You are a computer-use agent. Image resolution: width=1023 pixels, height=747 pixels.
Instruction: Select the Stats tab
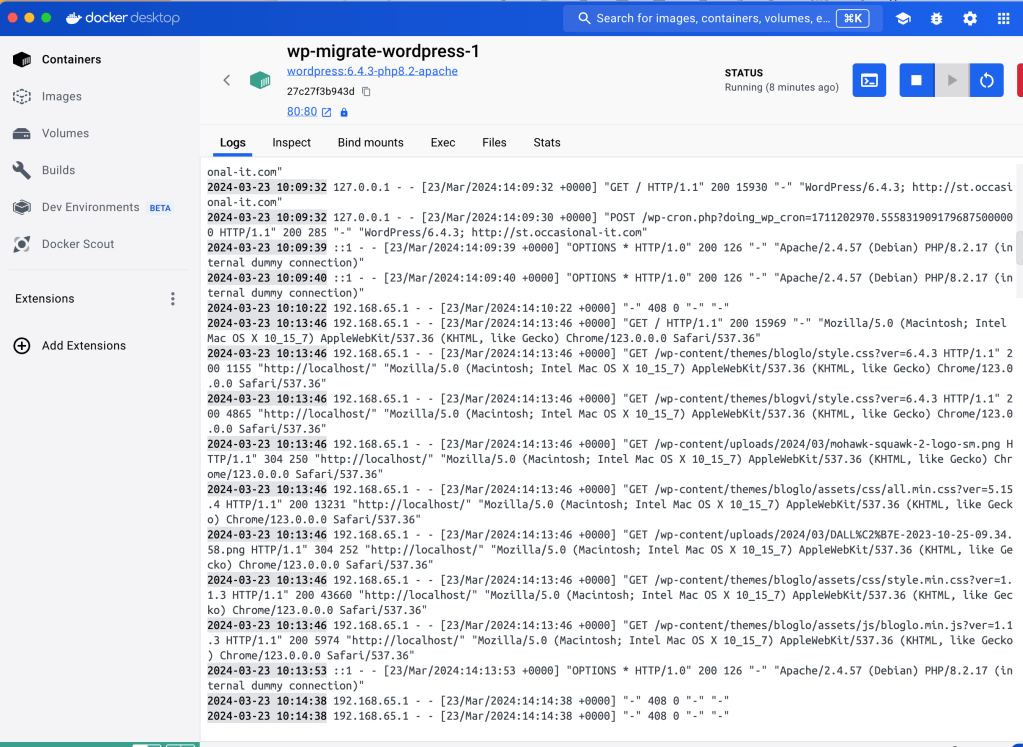coord(546,142)
